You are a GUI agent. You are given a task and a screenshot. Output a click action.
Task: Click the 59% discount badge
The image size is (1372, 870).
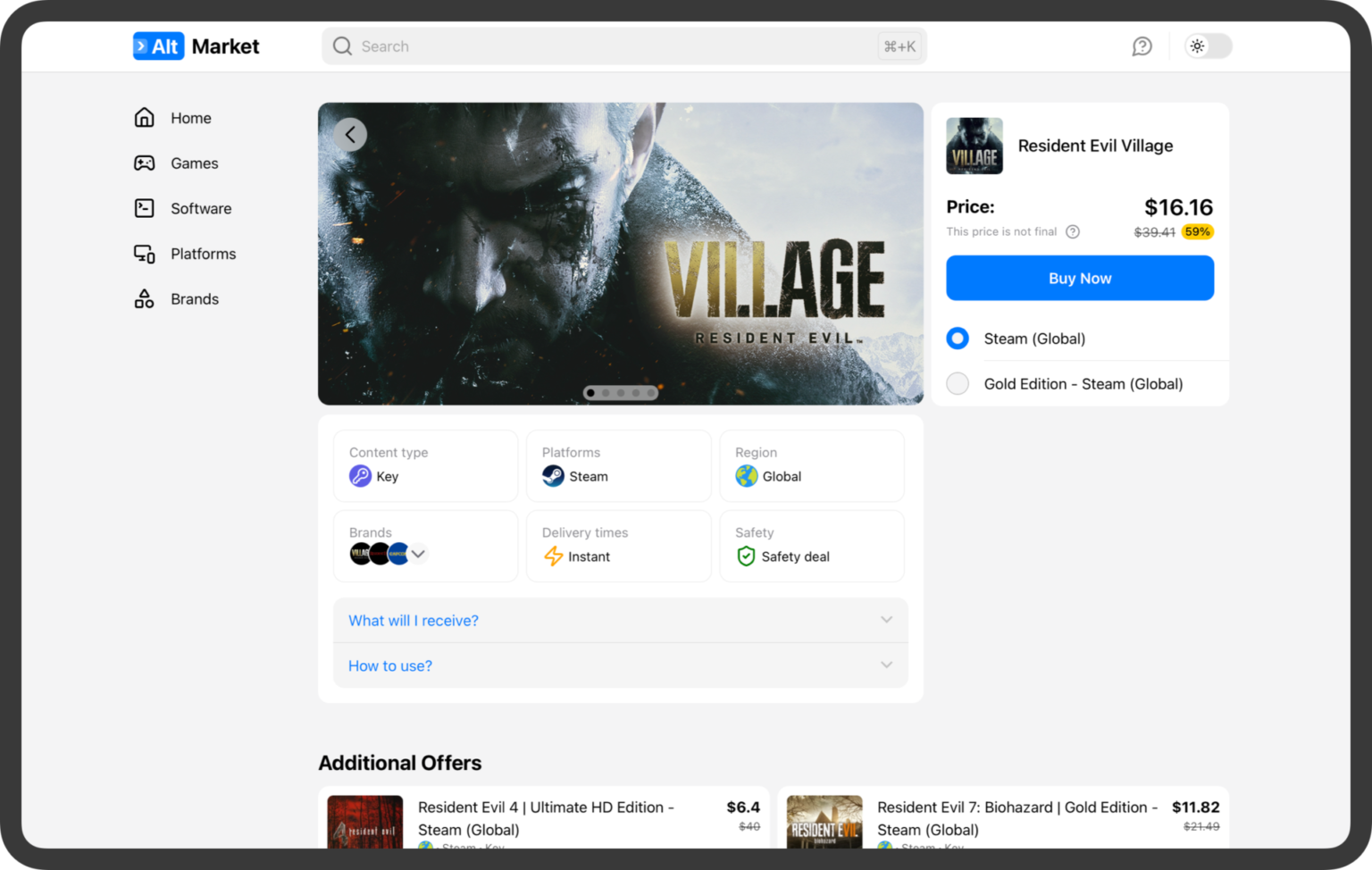(x=1197, y=232)
